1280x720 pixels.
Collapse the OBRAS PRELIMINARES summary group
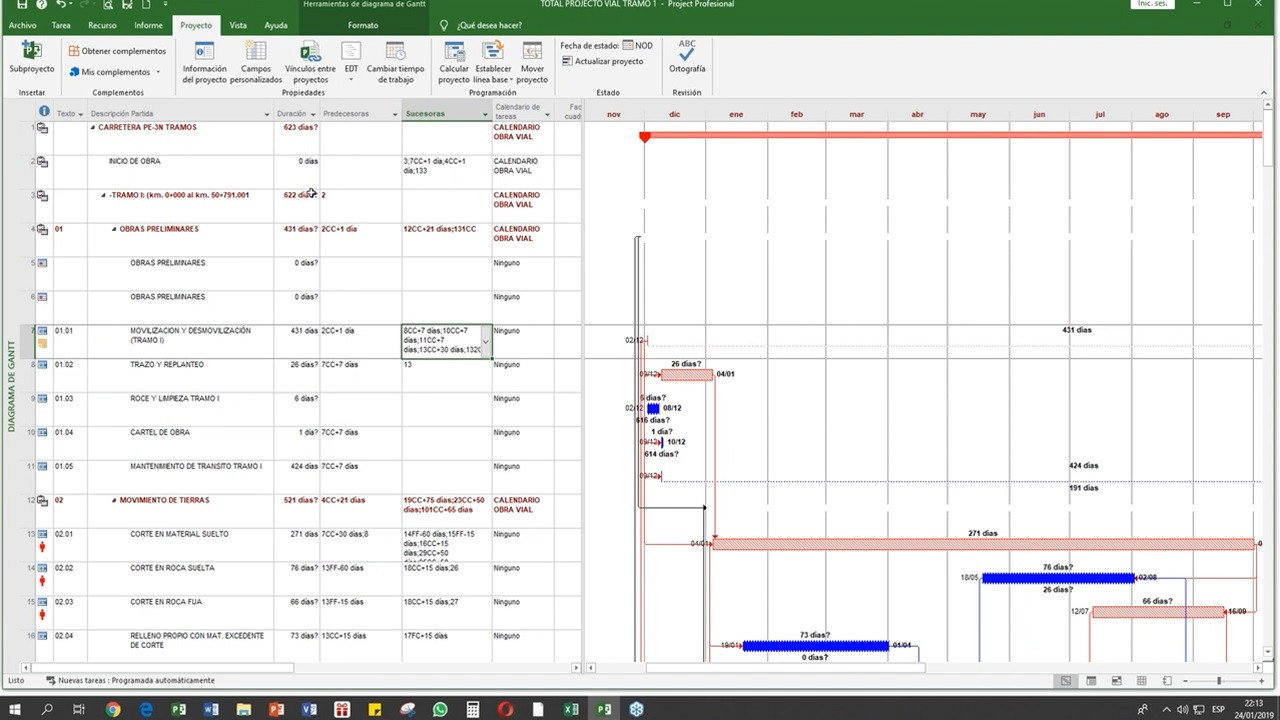(x=113, y=229)
